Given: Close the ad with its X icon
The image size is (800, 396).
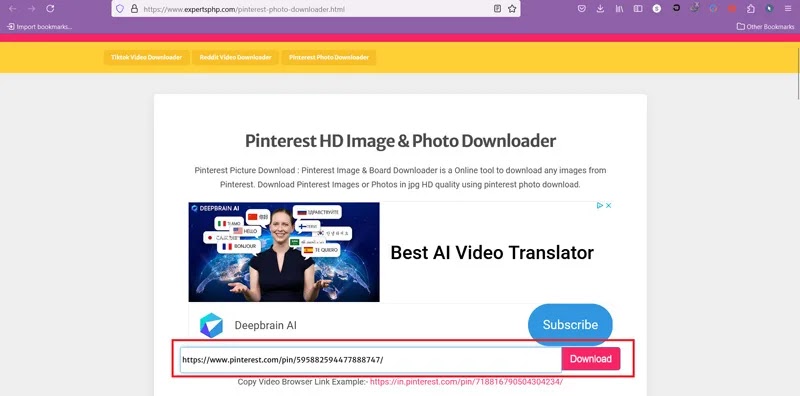Looking at the screenshot, I should click(608, 206).
